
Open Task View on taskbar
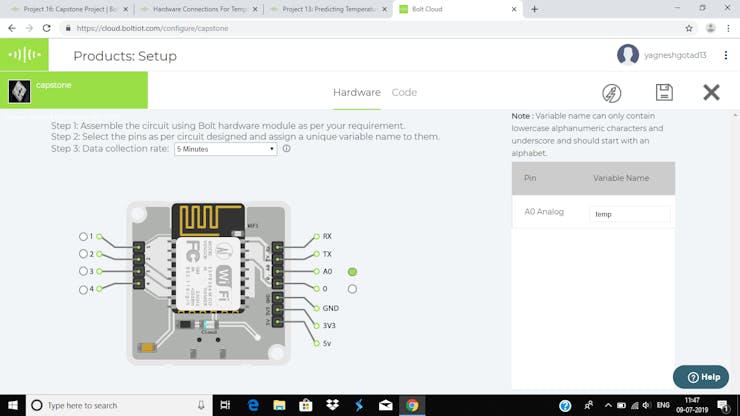225,405
